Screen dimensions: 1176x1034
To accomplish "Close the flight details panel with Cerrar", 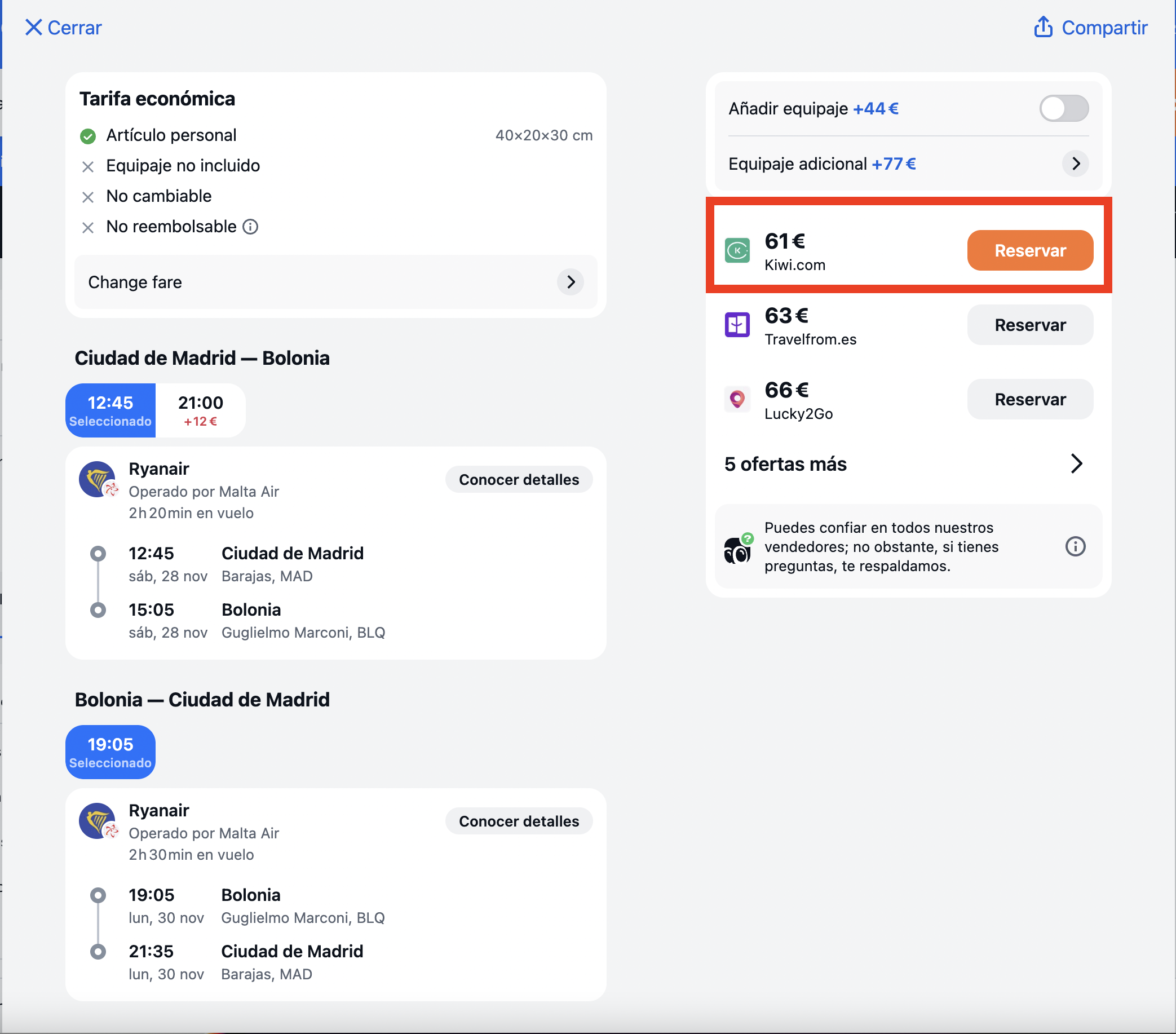I will [63, 27].
